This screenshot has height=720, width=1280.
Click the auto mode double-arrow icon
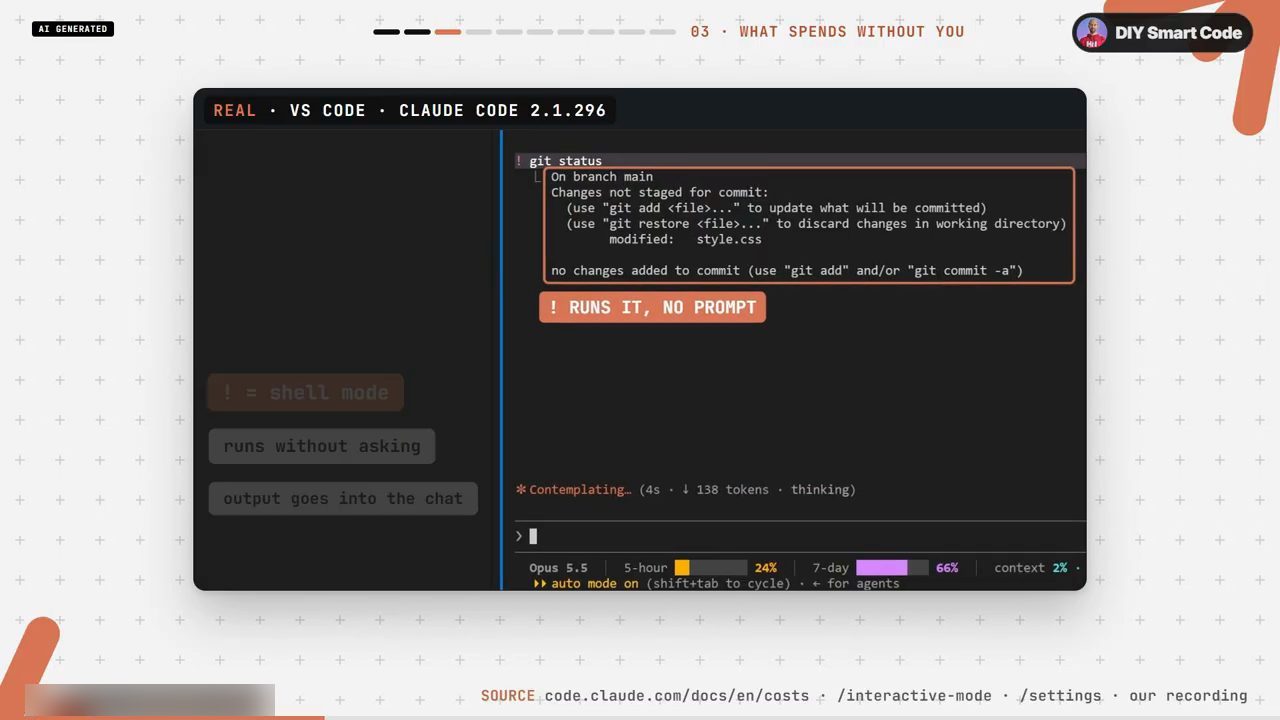(x=540, y=584)
